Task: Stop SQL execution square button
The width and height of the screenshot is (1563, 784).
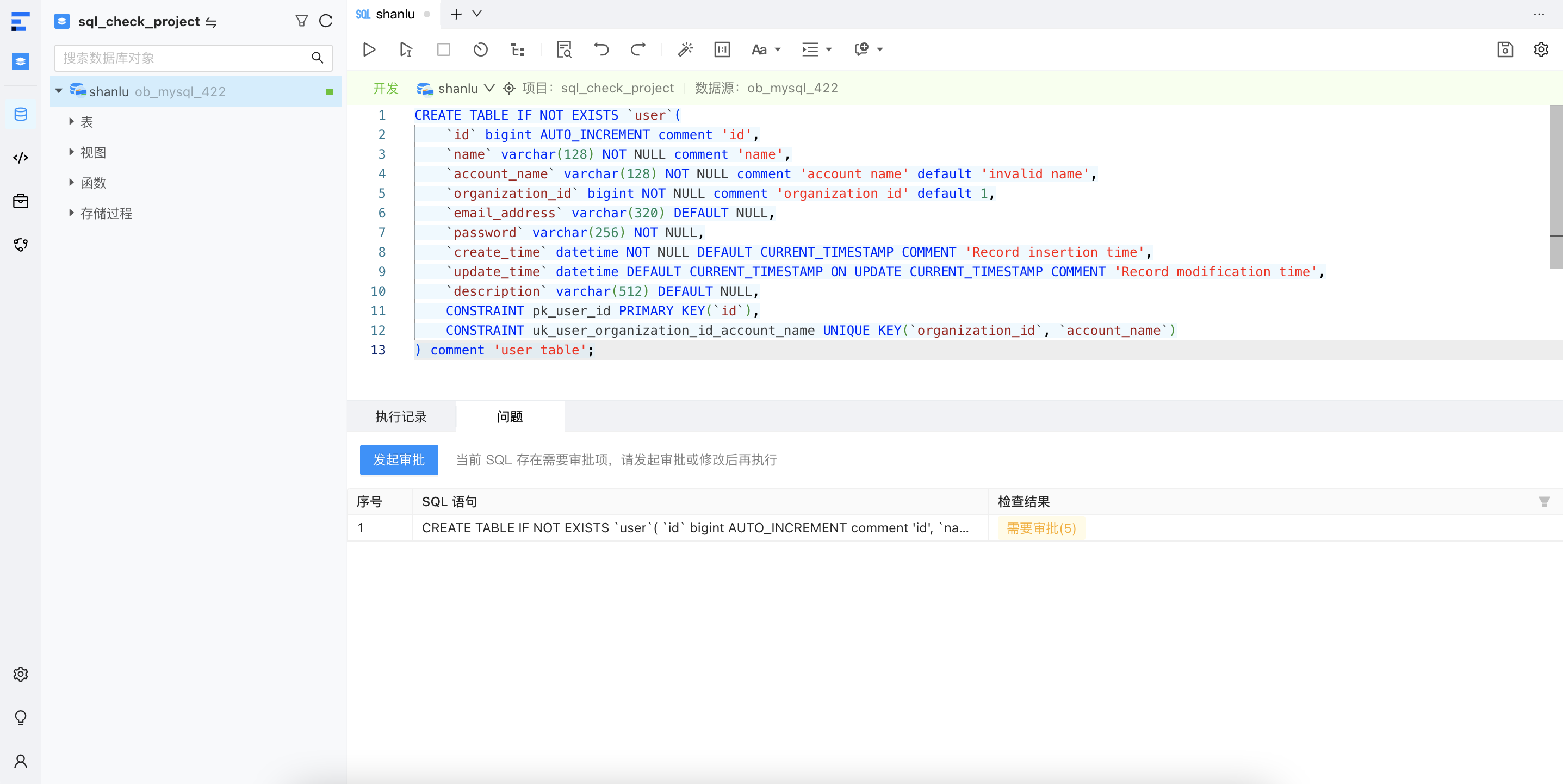Action: (x=444, y=49)
